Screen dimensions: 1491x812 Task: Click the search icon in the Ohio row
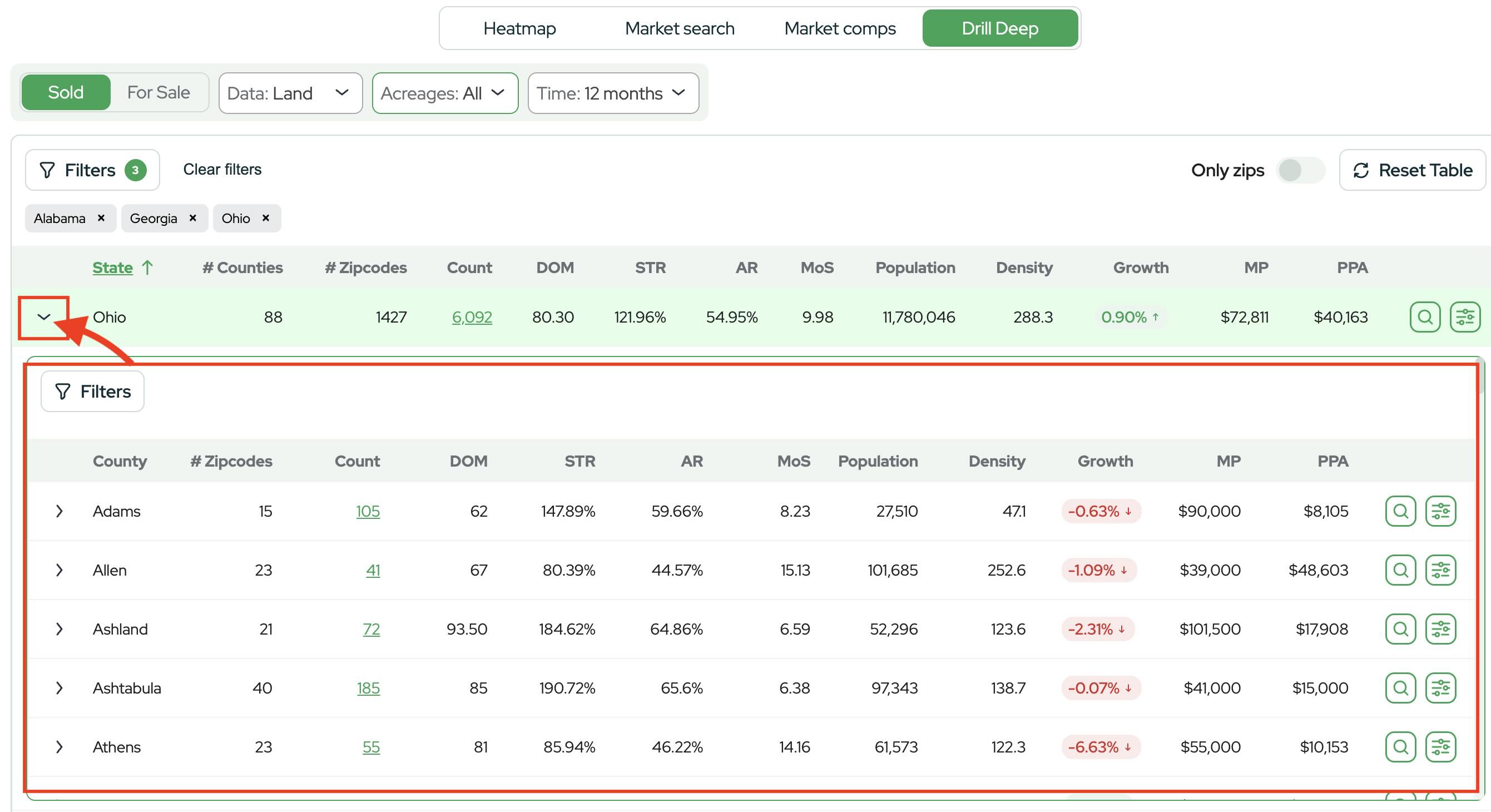1424,317
